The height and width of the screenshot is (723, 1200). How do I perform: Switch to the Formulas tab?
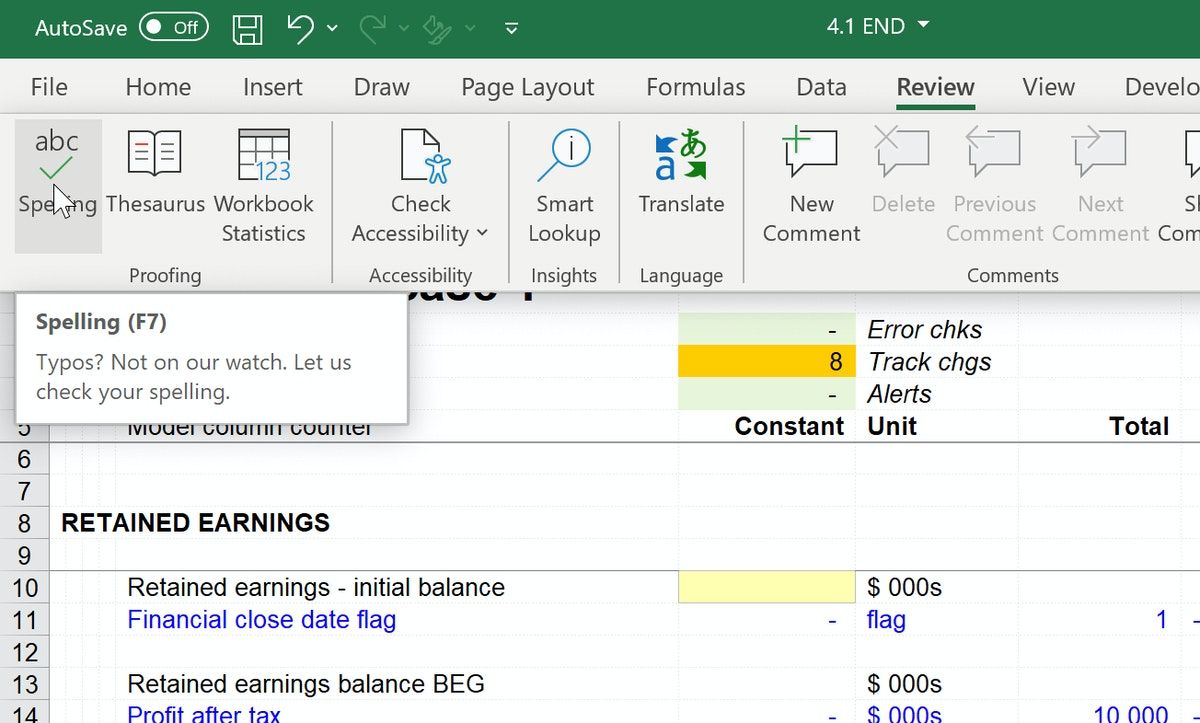[695, 88]
